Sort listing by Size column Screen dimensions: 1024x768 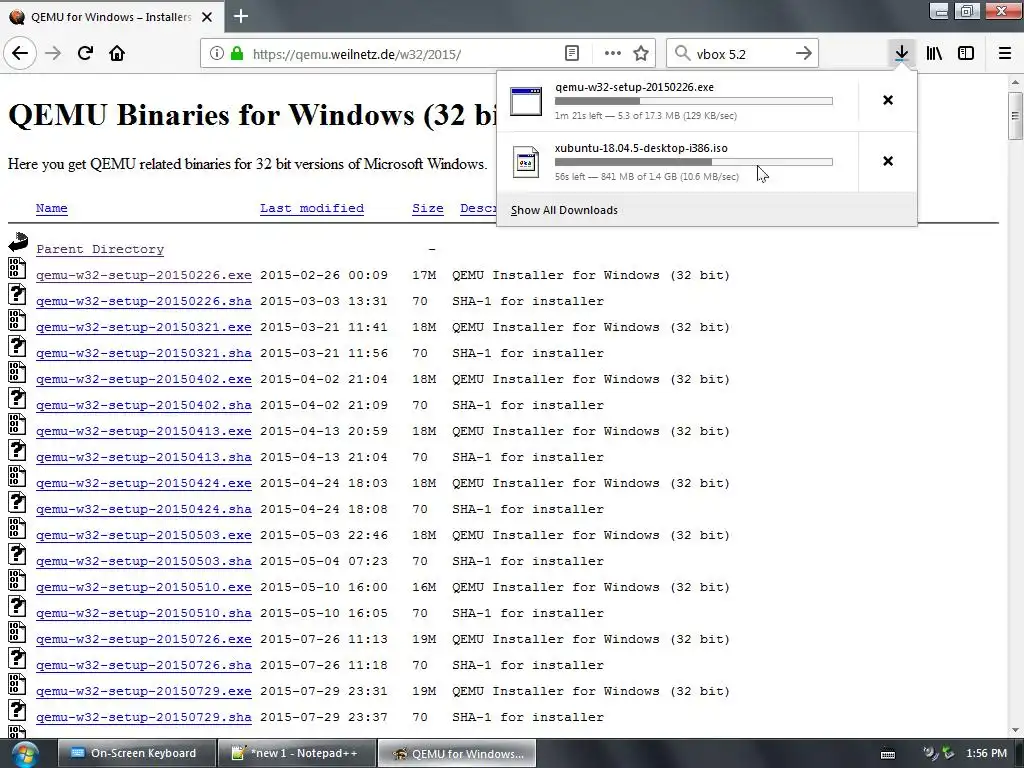click(428, 208)
